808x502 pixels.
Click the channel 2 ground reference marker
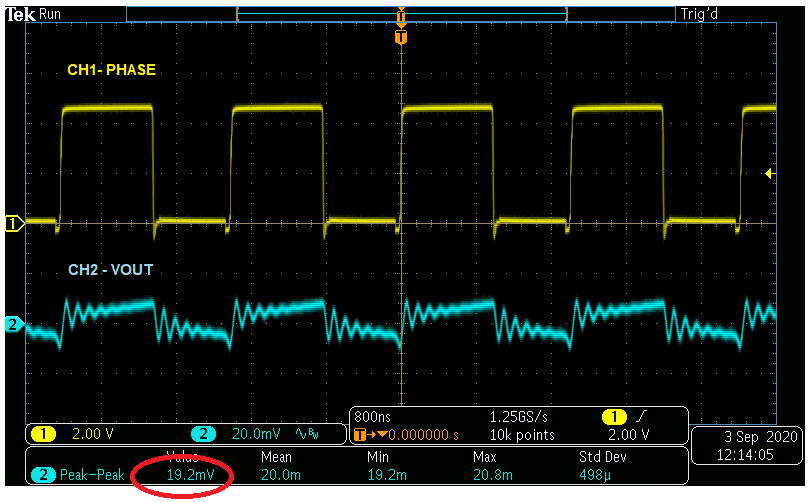(13, 324)
